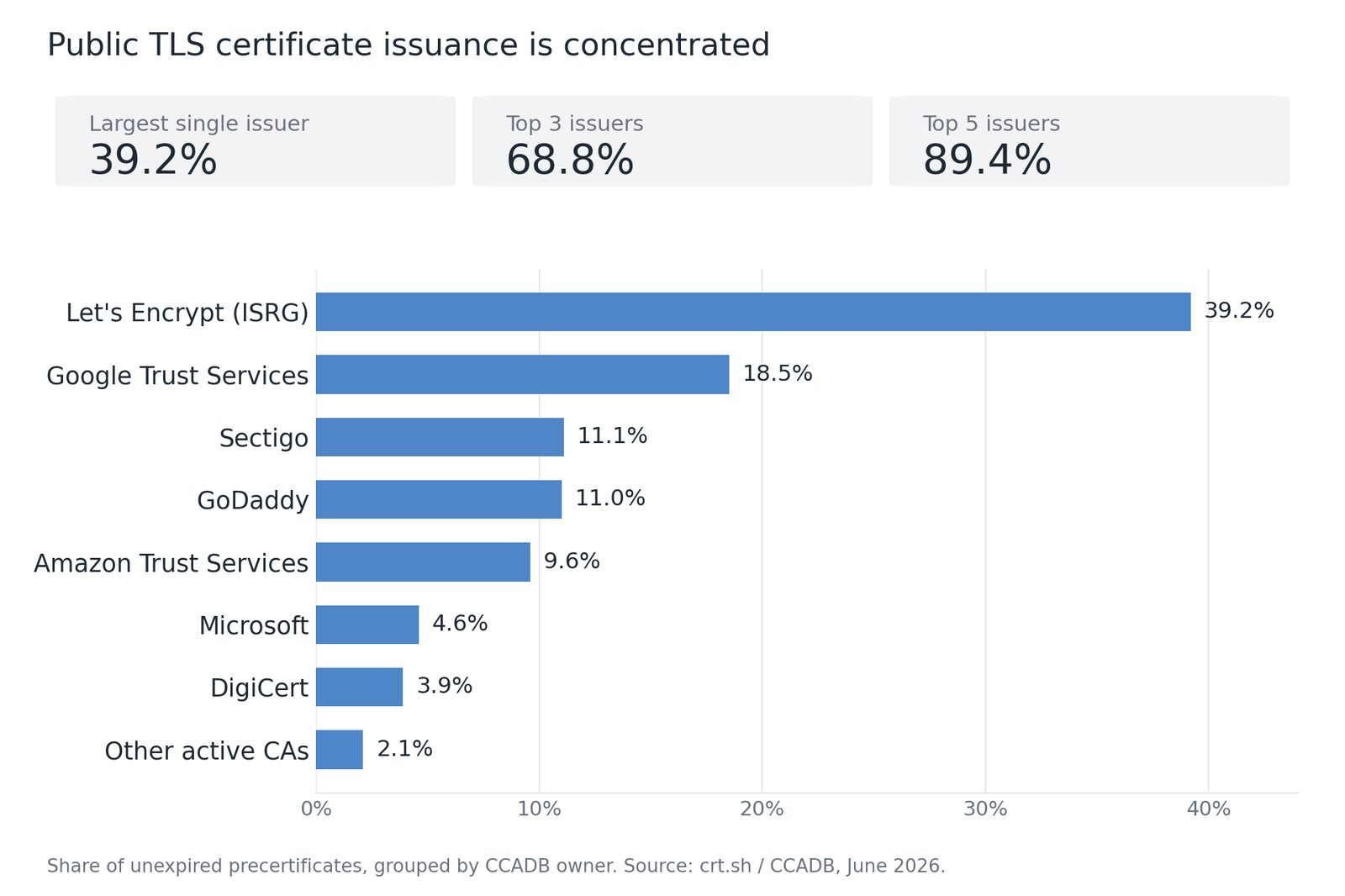Viewport: 1345px width, 896px height.
Task: Click the 20% x-axis tick label
Action: (x=762, y=809)
